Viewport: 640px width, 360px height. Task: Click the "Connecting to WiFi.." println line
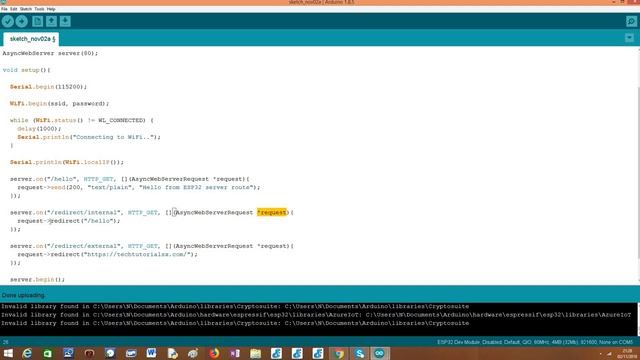coord(89,137)
